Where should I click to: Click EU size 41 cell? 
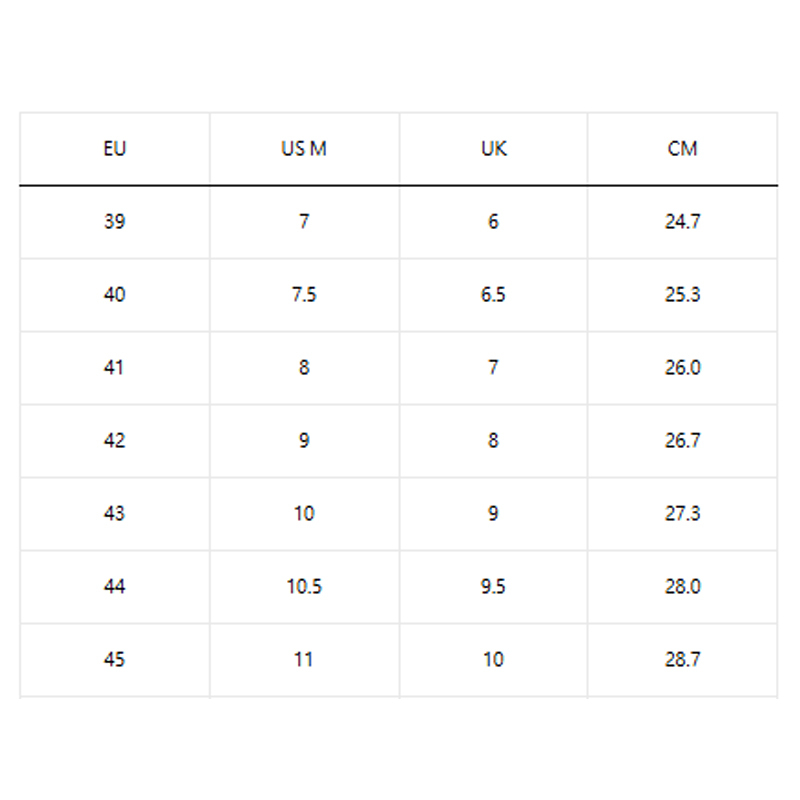[x=115, y=368]
